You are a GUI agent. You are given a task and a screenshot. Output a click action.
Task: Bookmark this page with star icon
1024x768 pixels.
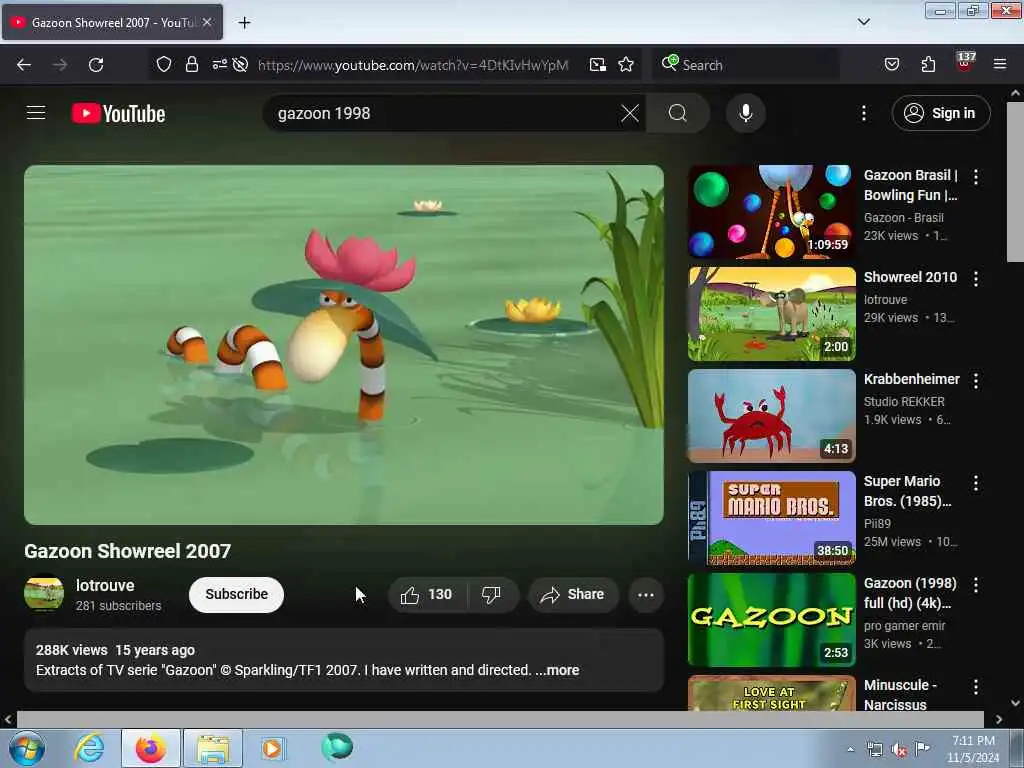626,65
